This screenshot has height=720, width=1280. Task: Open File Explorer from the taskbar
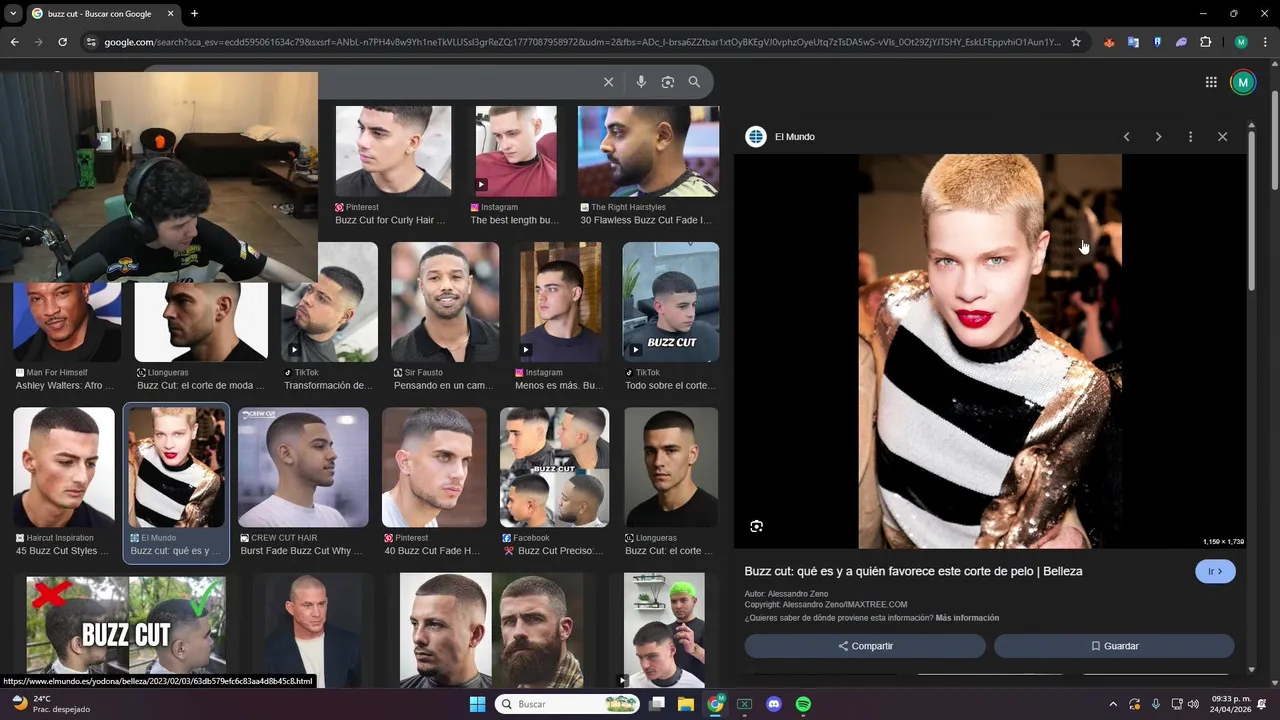click(x=686, y=704)
